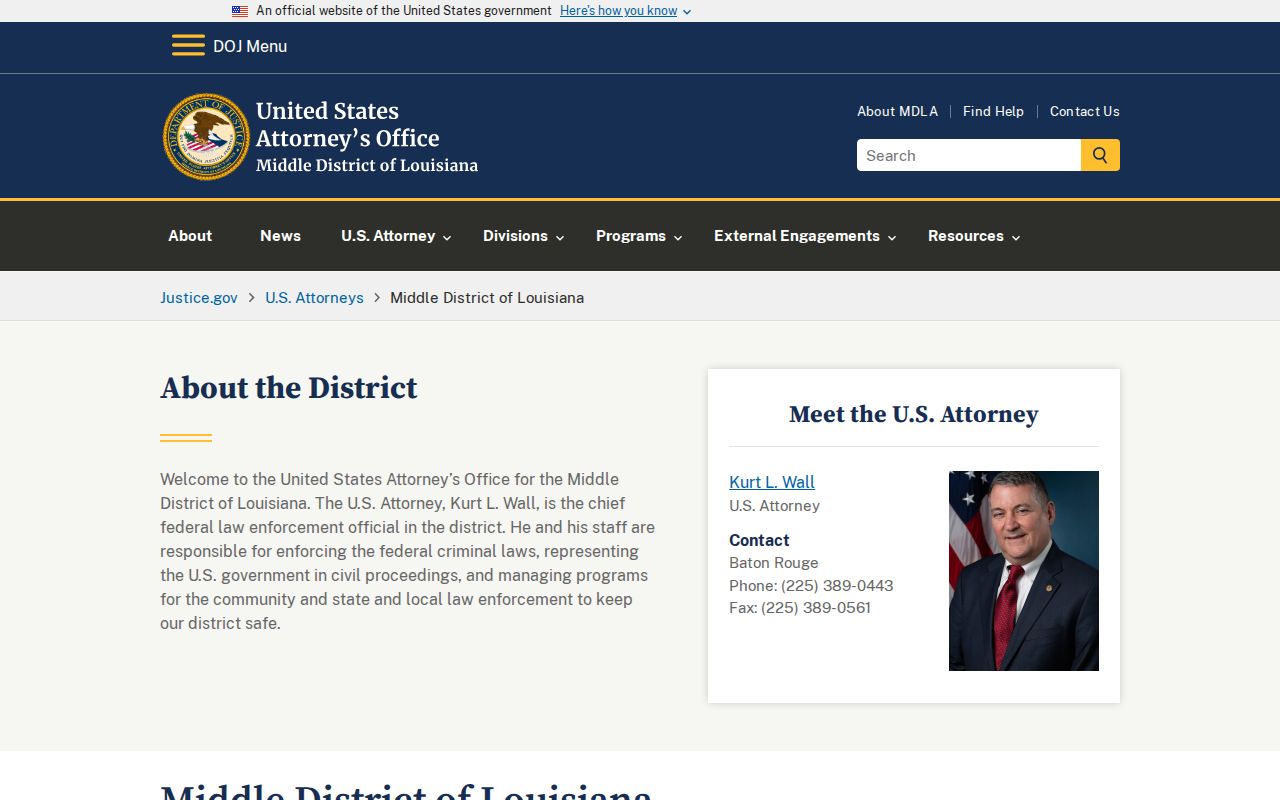This screenshot has width=1280, height=800.
Task: Open the News menu item
Action: pos(280,236)
